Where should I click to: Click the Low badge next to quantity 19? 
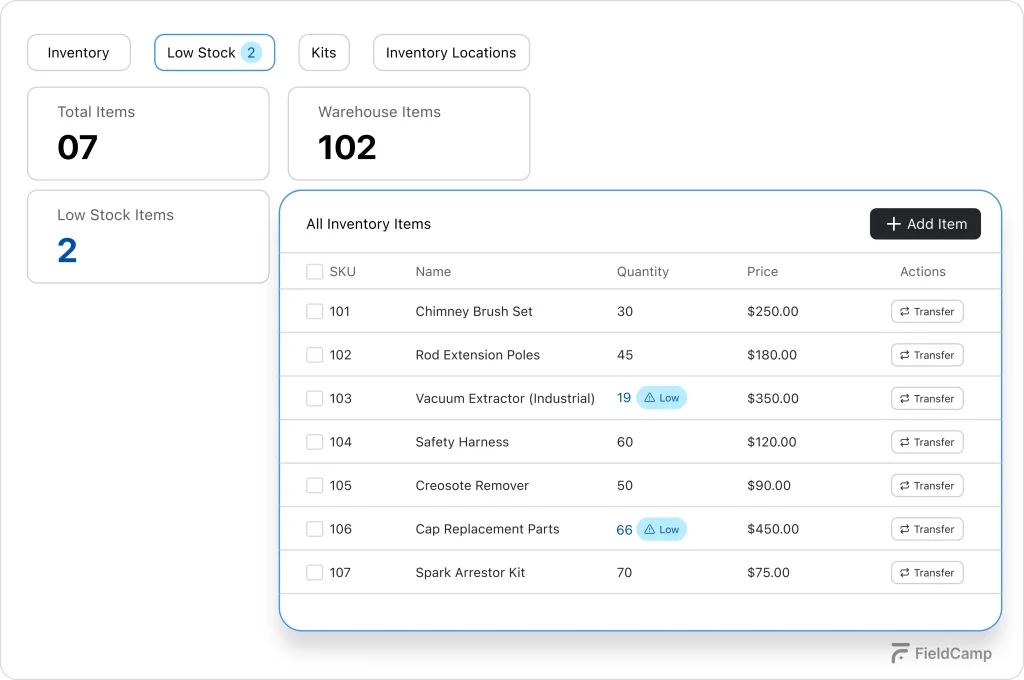(x=662, y=397)
